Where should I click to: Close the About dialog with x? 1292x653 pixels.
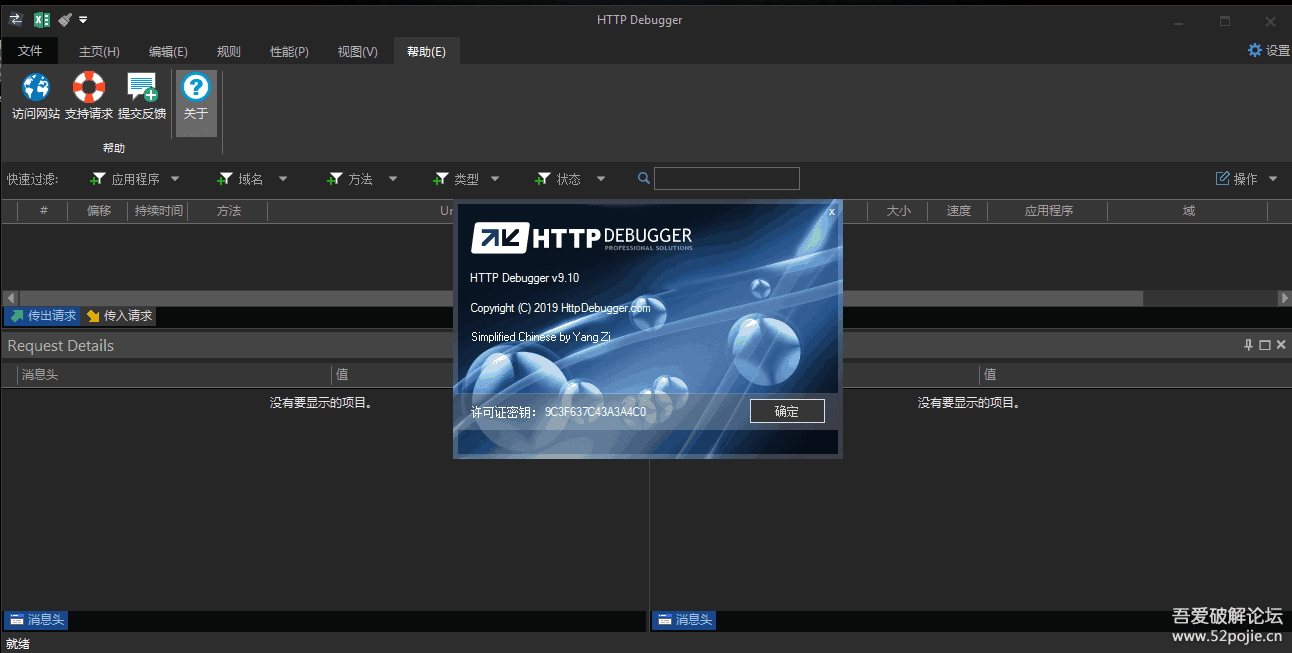pos(832,211)
